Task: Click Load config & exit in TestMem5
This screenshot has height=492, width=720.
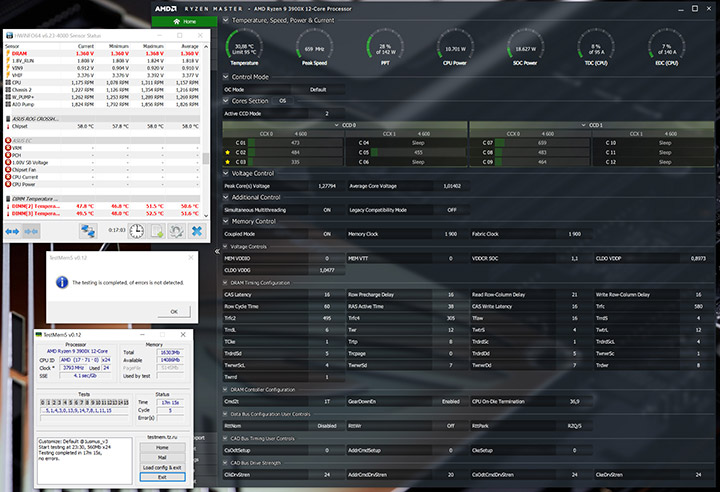Action: (x=163, y=468)
